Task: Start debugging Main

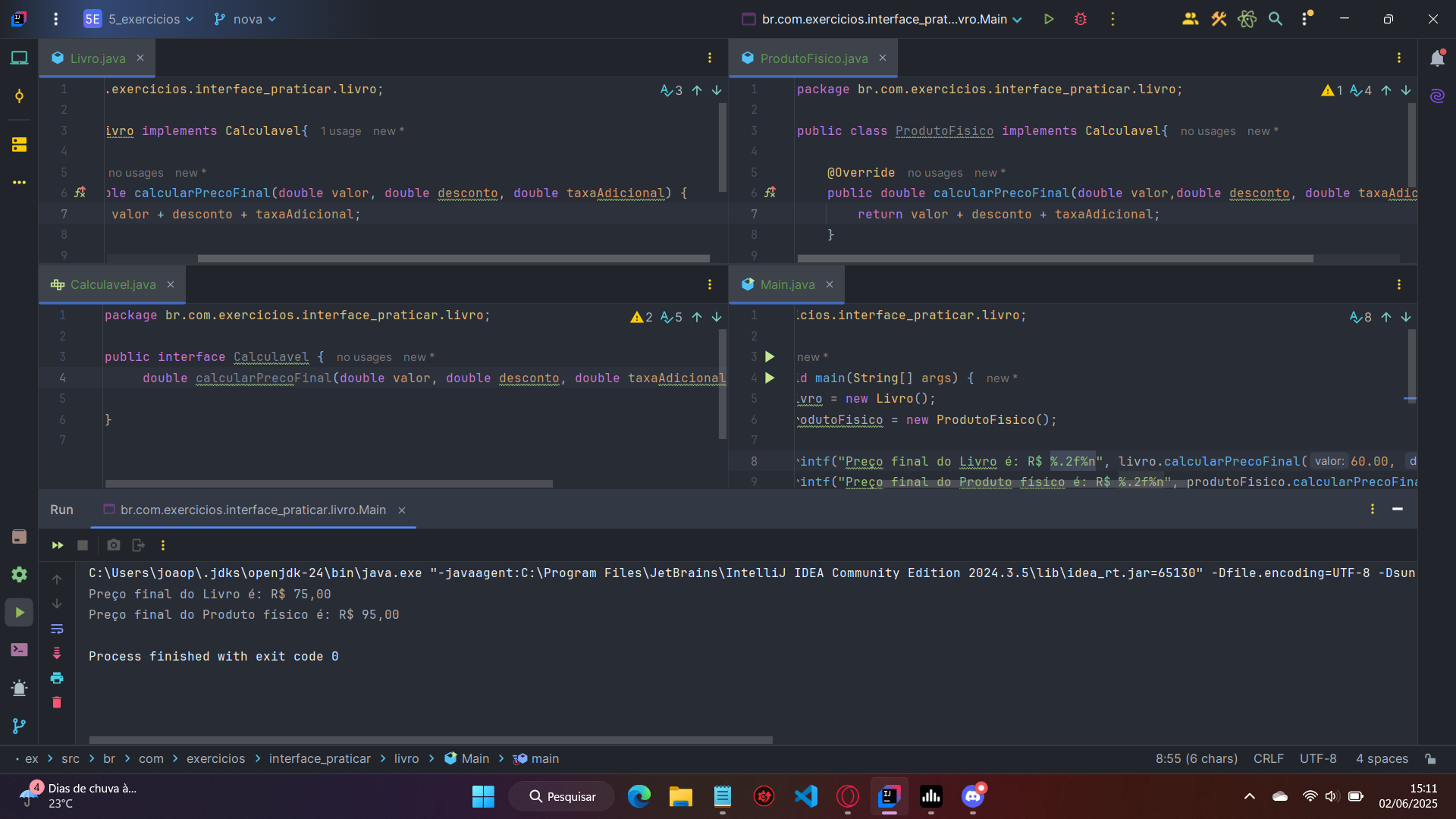Action: pyautogui.click(x=1081, y=19)
